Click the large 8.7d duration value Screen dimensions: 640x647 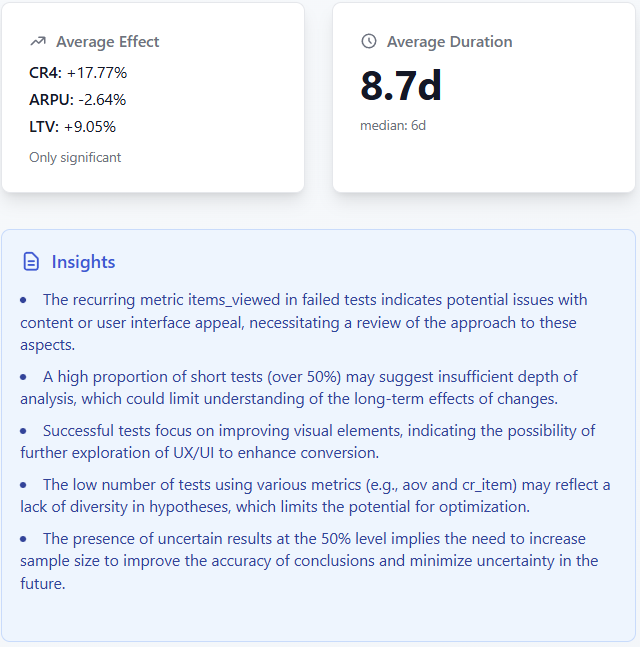(x=401, y=87)
